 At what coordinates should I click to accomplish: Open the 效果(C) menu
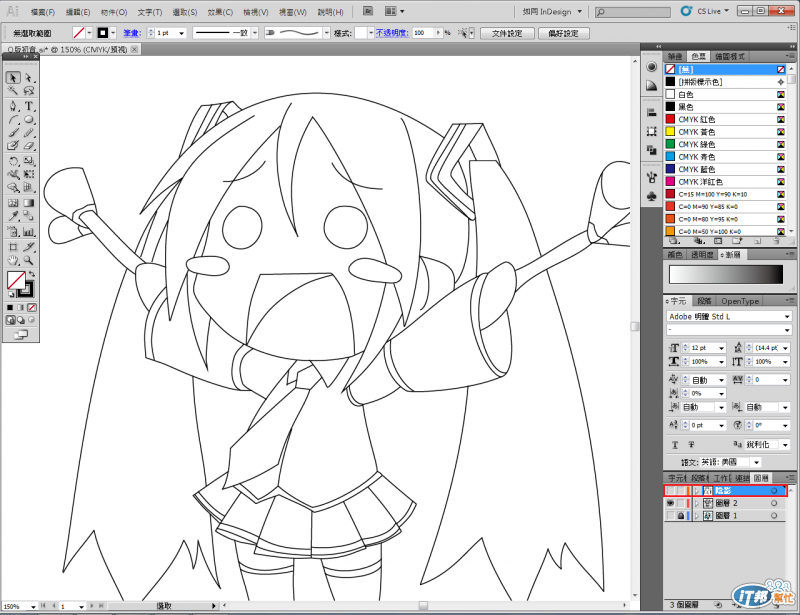(220, 12)
